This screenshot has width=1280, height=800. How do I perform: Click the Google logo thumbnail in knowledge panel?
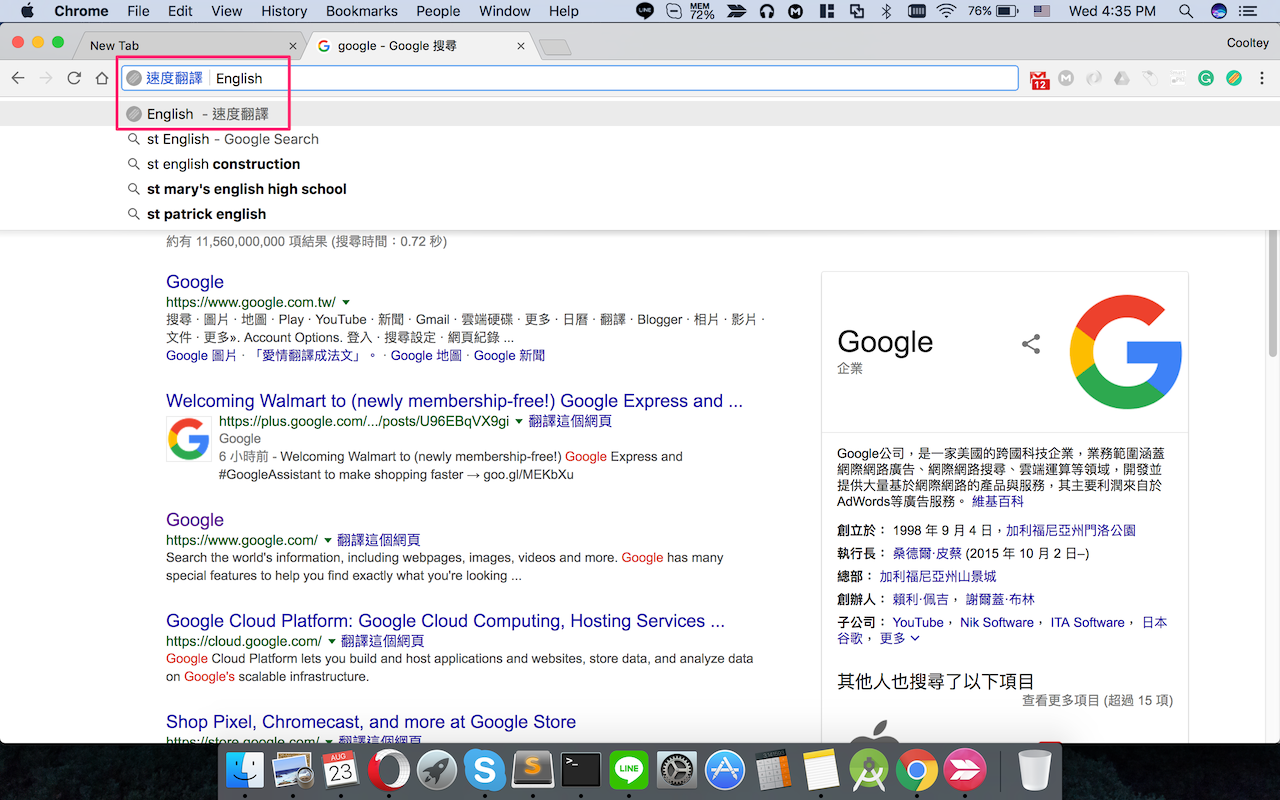click(1126, 352)
